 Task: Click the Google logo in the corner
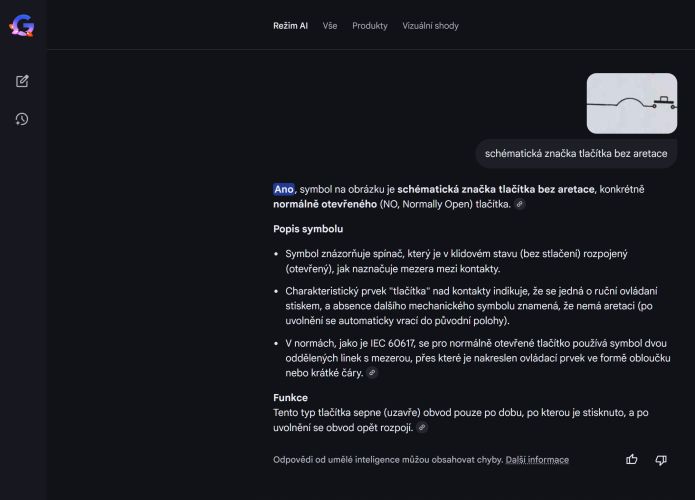coord(22,24)
